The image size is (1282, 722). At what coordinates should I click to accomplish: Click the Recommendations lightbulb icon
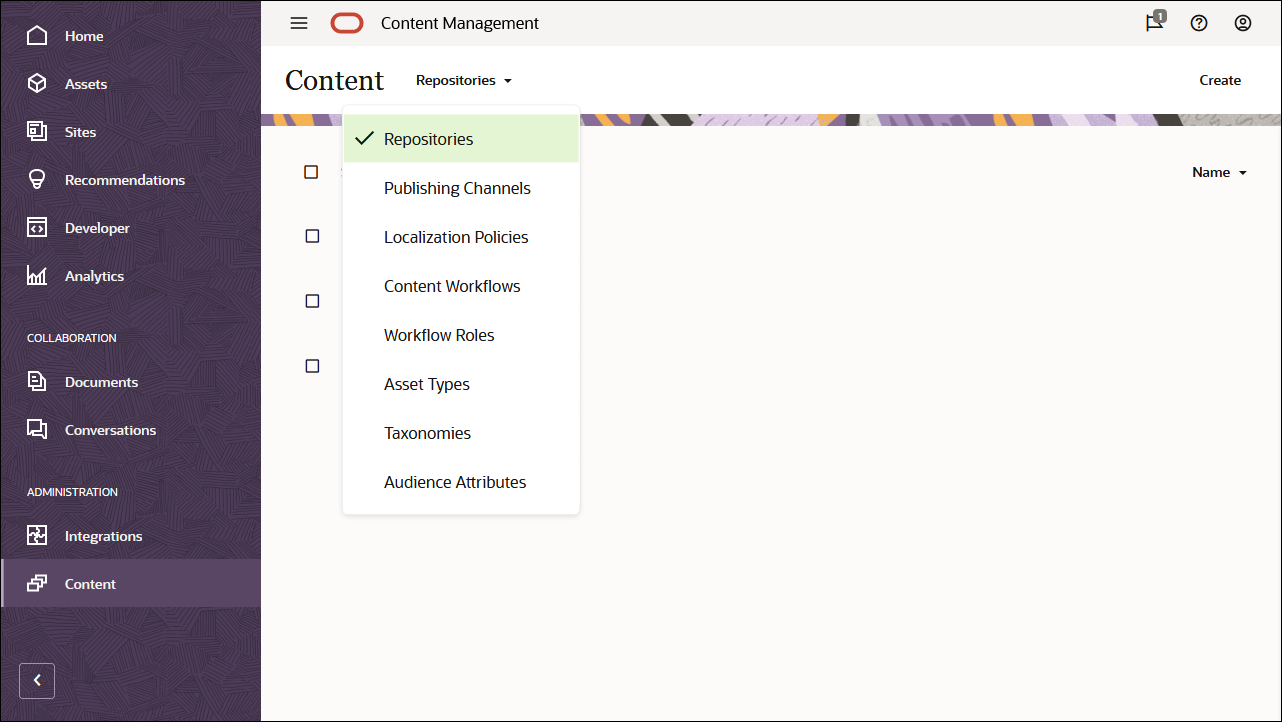(x=36, y=179)
